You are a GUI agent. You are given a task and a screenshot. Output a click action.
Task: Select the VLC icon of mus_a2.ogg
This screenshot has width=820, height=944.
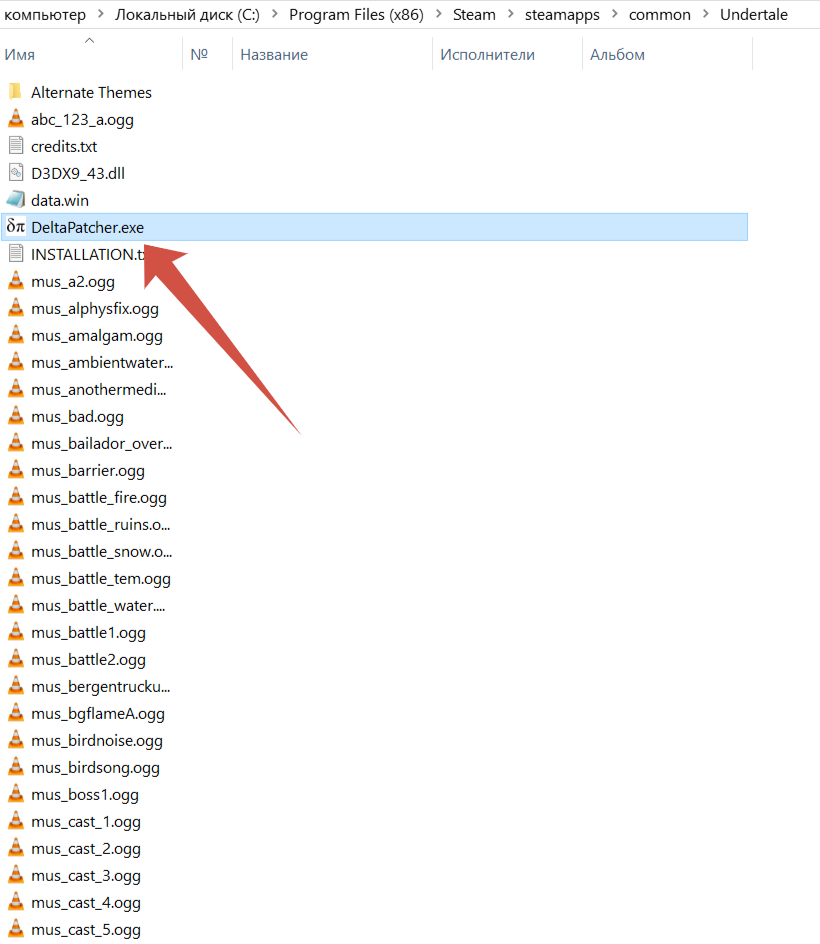point(16,281)
